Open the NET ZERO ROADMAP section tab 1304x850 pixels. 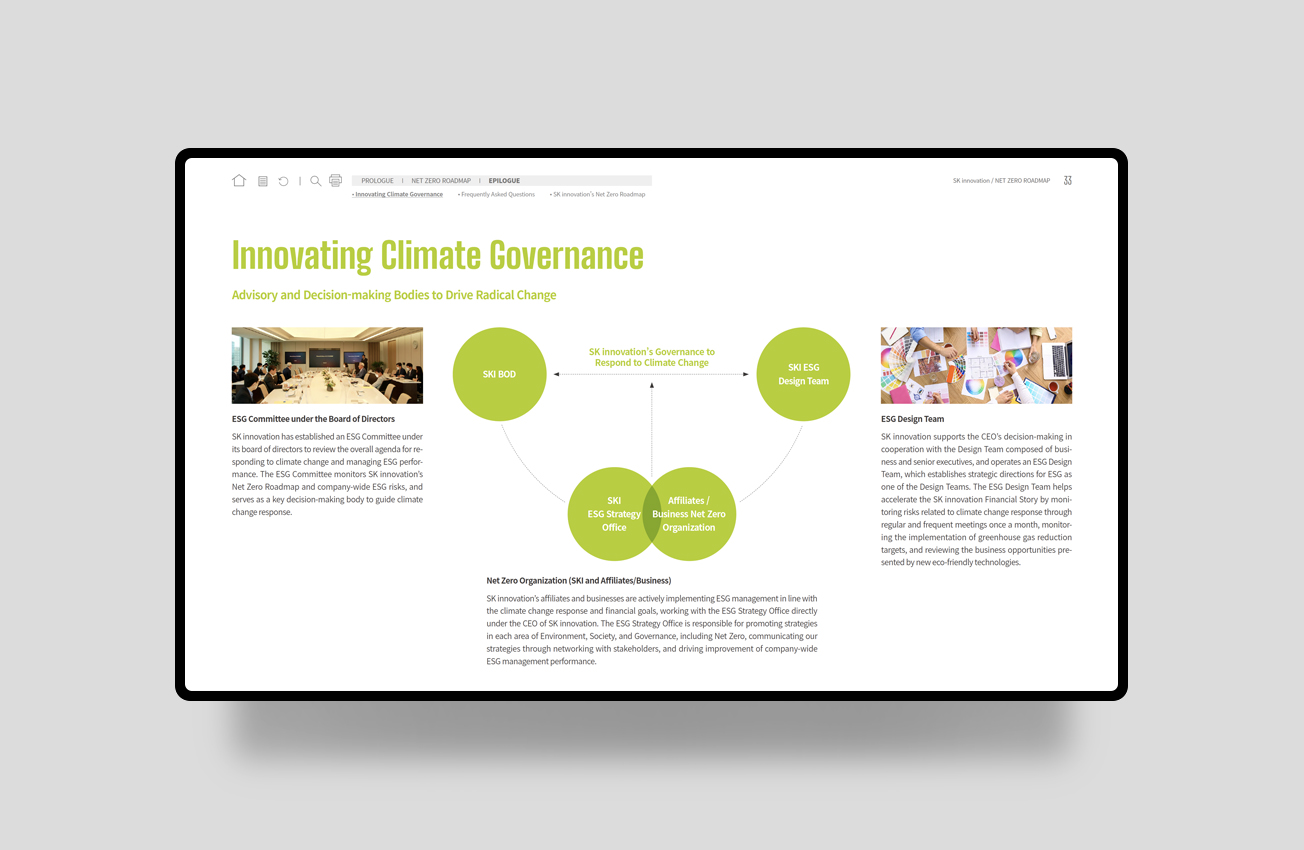[441, 181]
